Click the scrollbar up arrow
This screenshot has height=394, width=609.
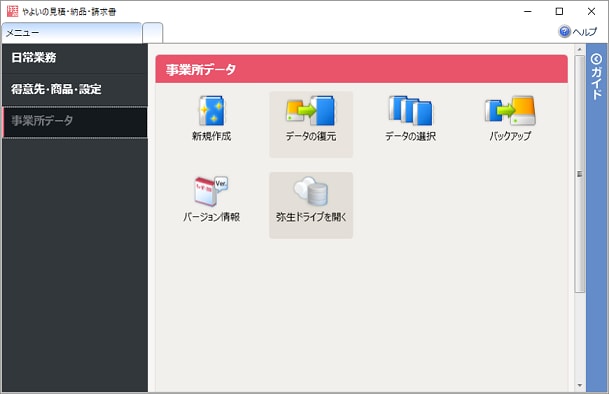click(x=579, y=50)
